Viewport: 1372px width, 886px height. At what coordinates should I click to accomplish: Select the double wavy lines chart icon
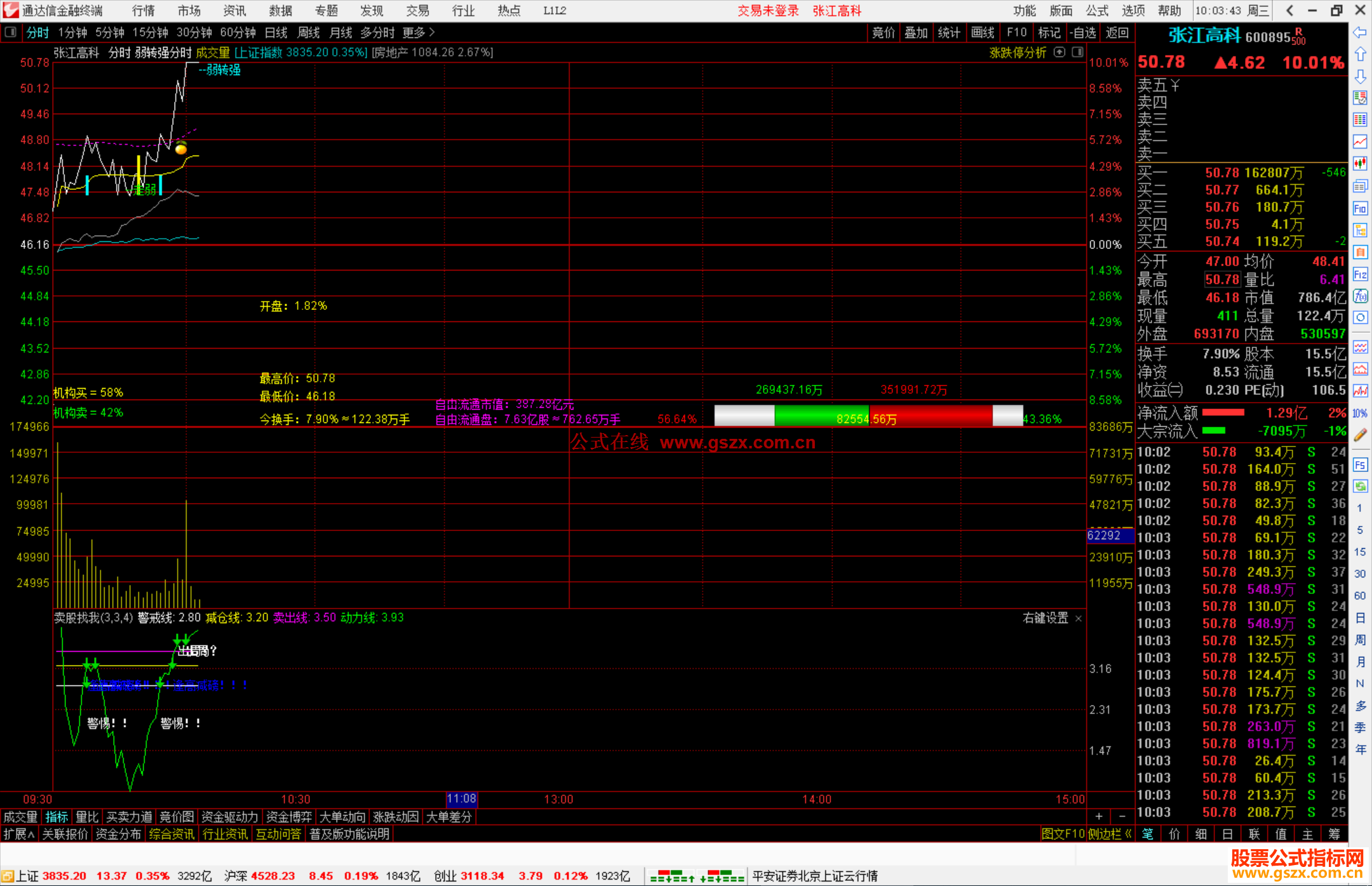pos(1360,347)
